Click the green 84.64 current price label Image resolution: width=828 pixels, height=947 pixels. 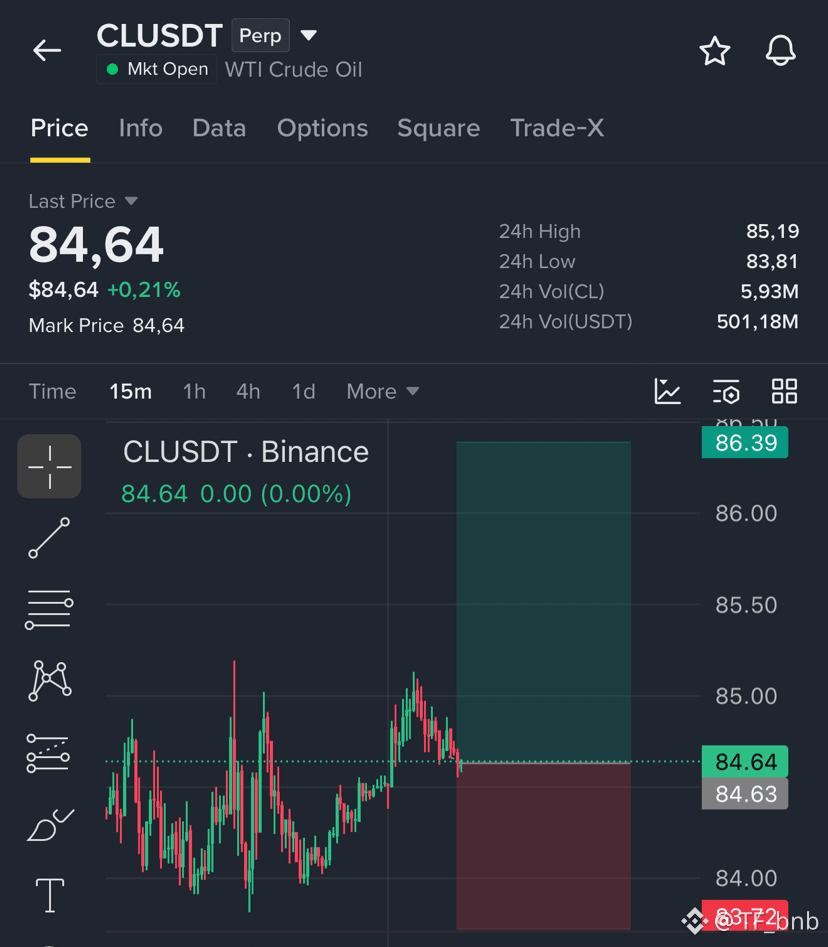pyautogui.click(x=745, y=762)
